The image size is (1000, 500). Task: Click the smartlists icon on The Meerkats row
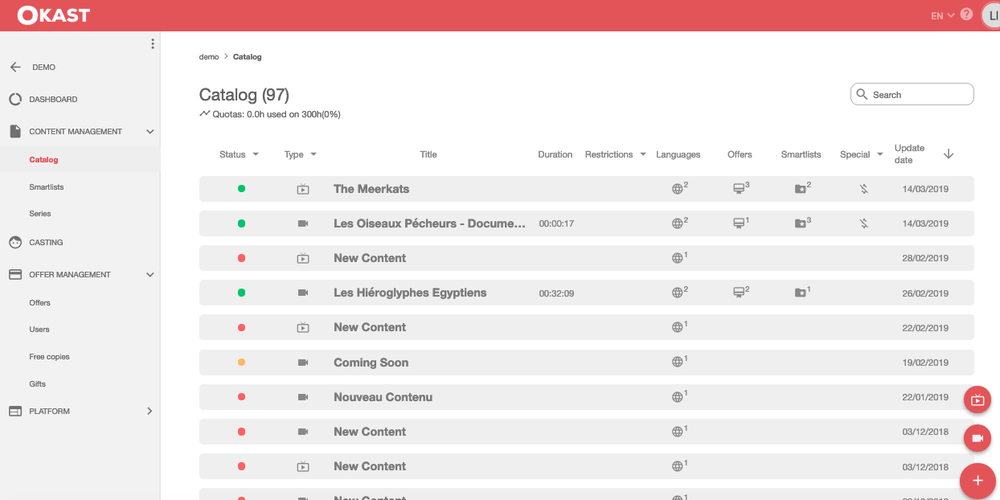coord(801,189)
